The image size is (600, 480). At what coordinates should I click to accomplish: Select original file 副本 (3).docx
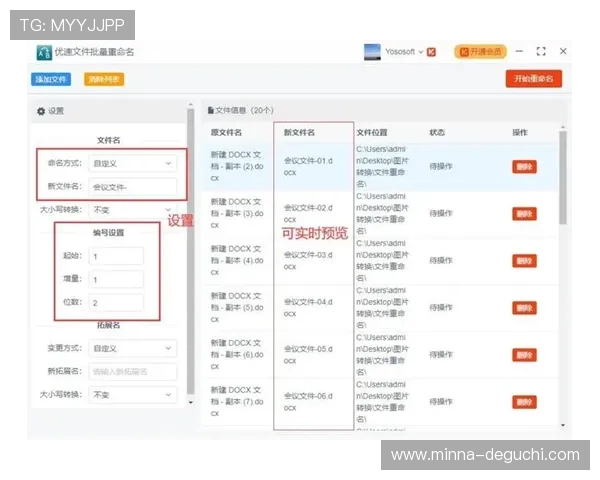tap(237, 214)
